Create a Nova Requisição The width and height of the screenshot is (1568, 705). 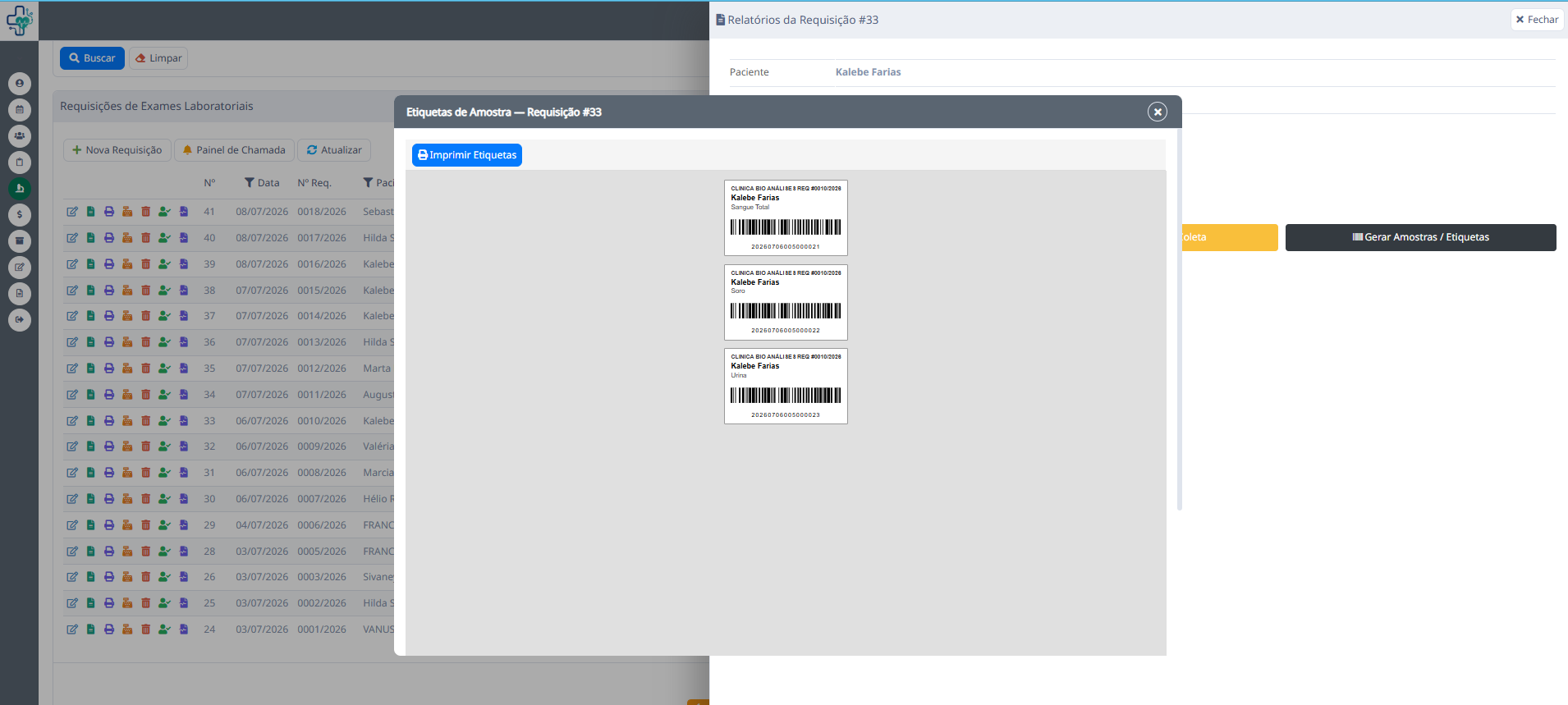tap(117, 150)
